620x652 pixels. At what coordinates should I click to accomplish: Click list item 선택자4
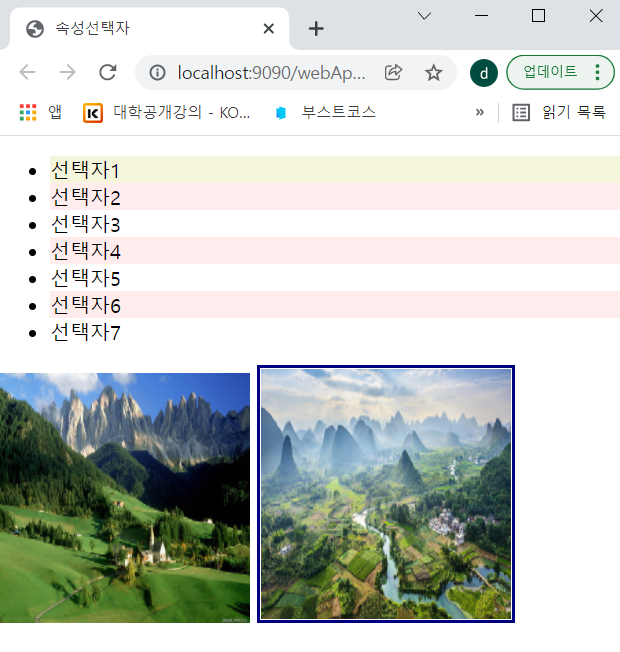(335, 251)
